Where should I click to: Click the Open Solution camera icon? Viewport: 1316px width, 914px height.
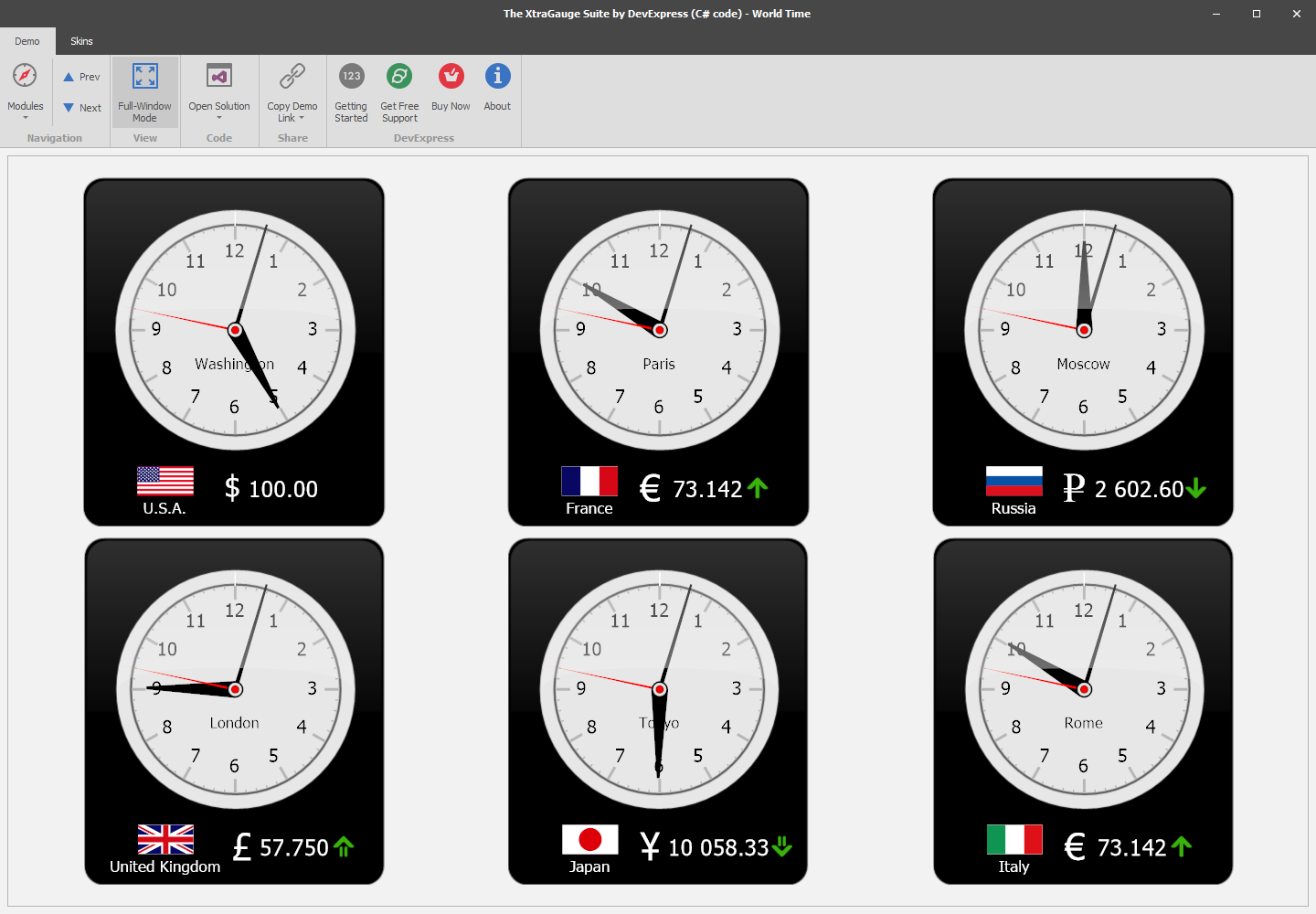[219, 76]
